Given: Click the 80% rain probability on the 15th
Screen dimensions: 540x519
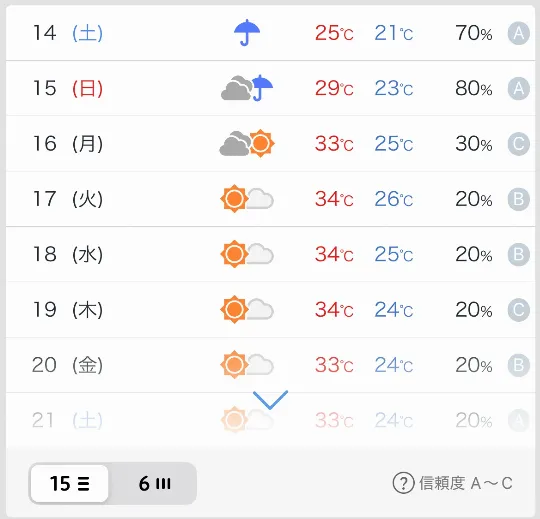Looking at the screenshot, I should click(x=474, y=88).
